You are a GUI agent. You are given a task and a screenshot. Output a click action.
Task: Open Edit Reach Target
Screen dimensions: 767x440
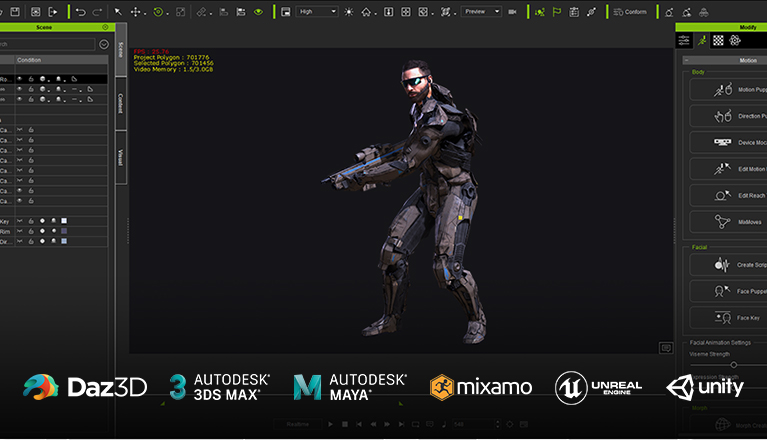tap(728, 196)
